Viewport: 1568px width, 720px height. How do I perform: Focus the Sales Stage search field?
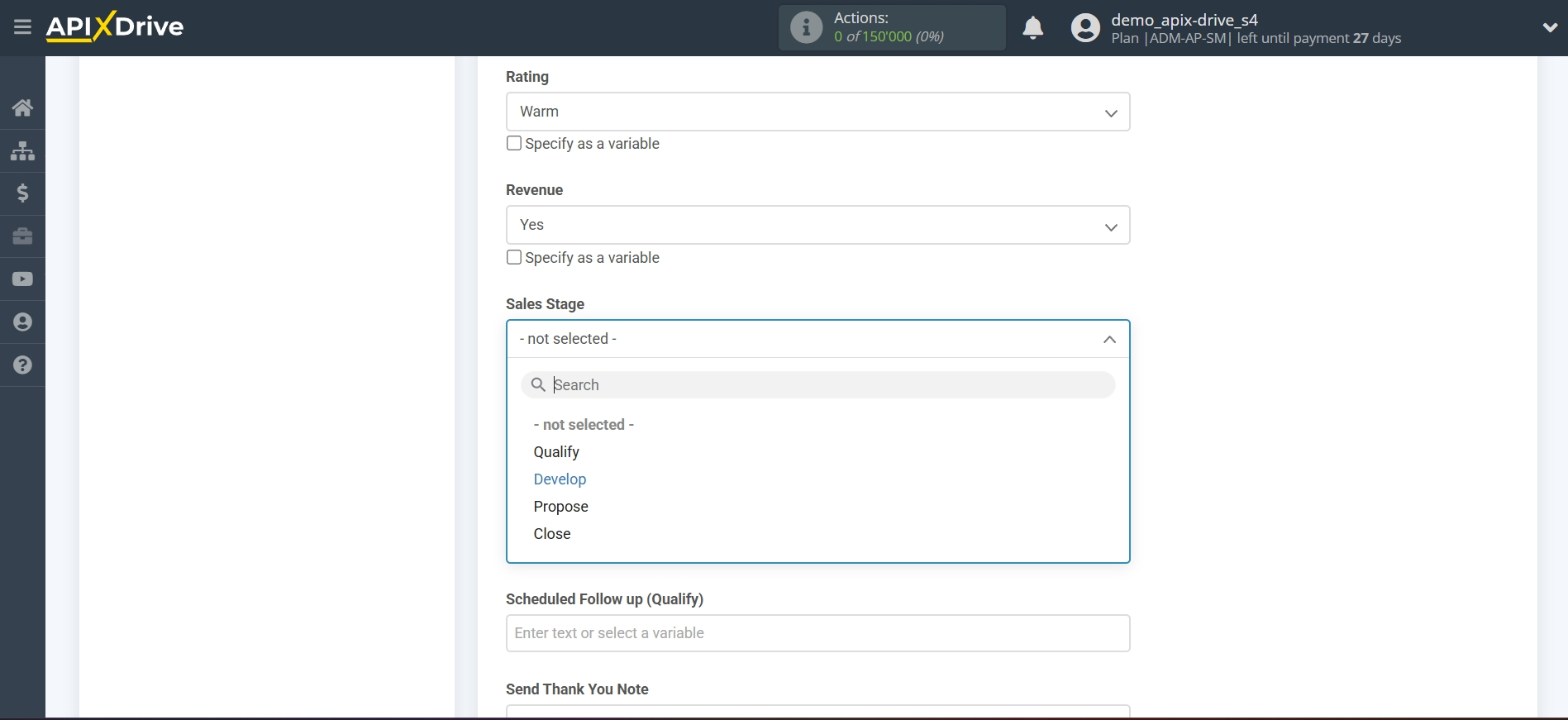(817, 384)
